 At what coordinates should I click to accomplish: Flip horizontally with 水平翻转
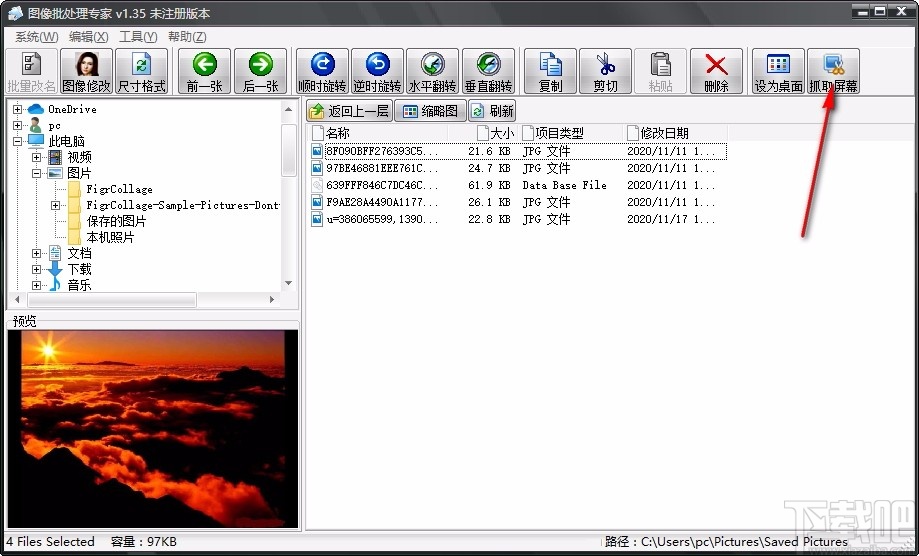click(433, 71)
